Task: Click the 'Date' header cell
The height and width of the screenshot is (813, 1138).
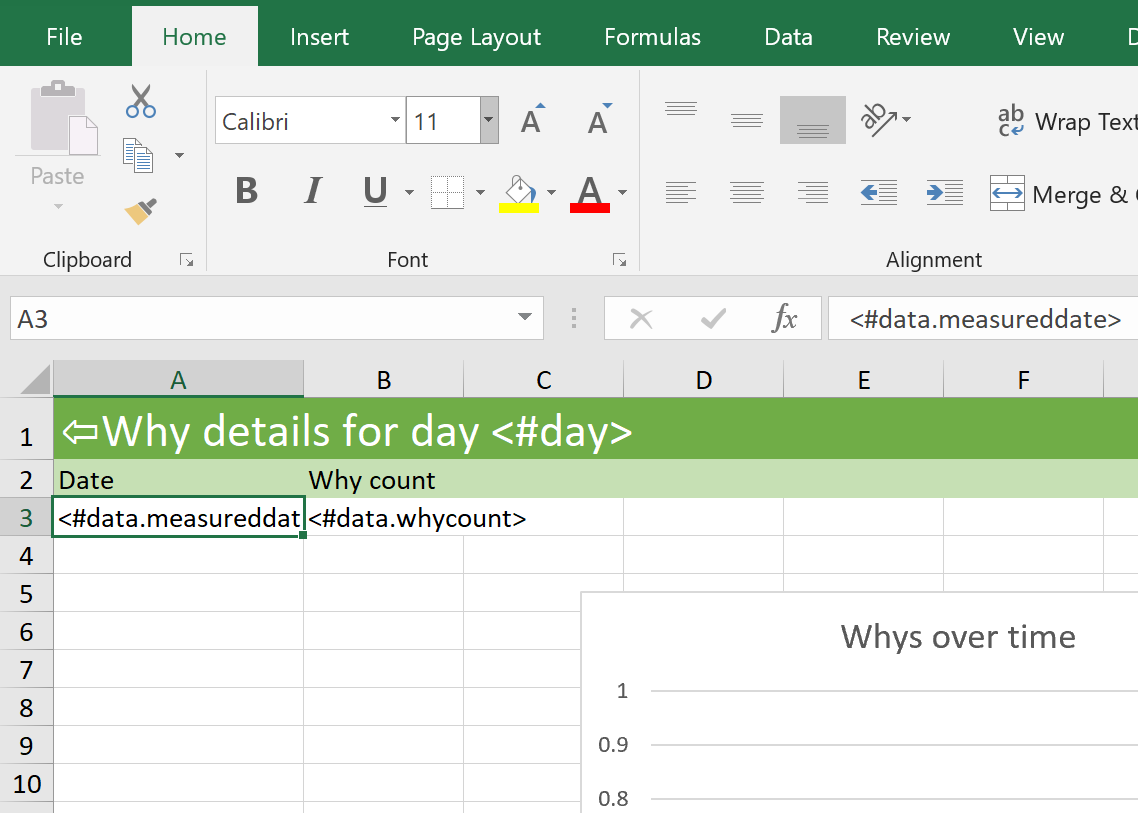Action: click(179, 479)
